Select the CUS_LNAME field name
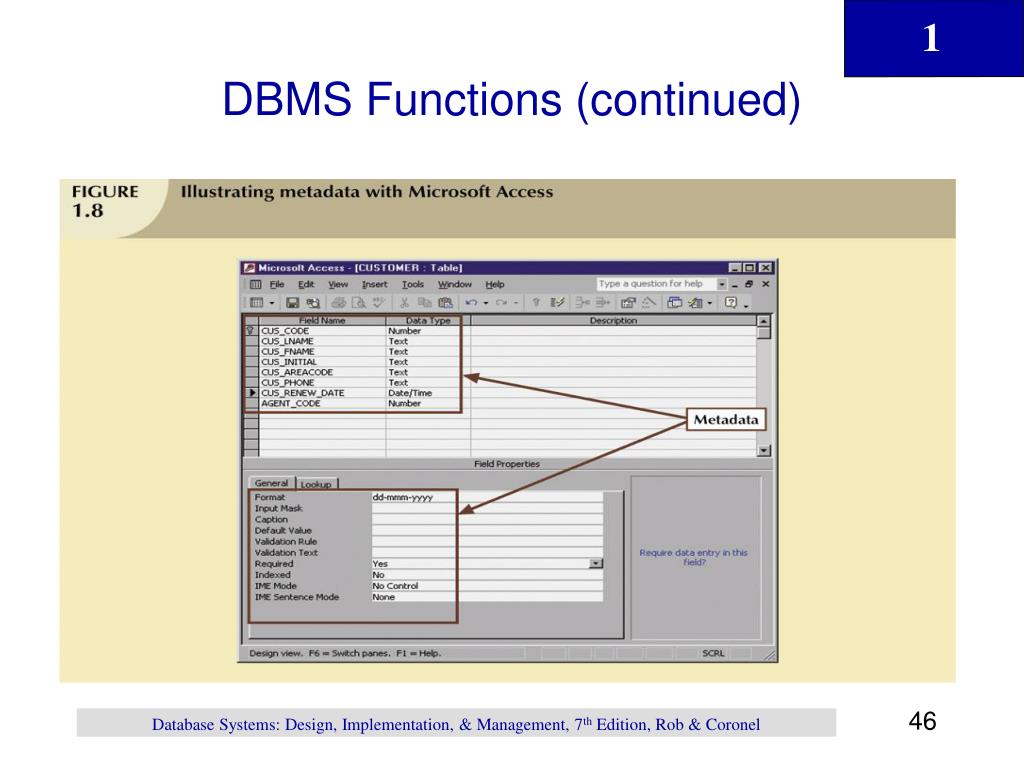 (287, 341)
